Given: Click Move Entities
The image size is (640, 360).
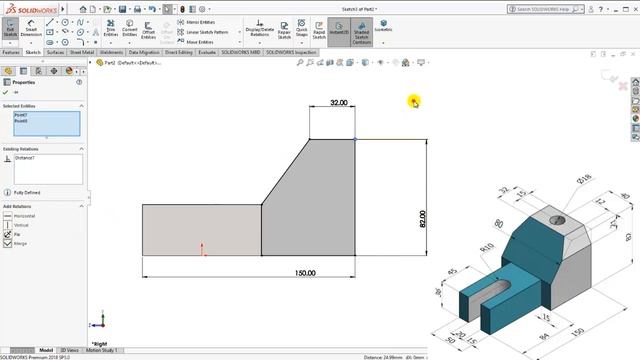Looking at the screenshot, I should pyautogui.click(x=196, y=42).
